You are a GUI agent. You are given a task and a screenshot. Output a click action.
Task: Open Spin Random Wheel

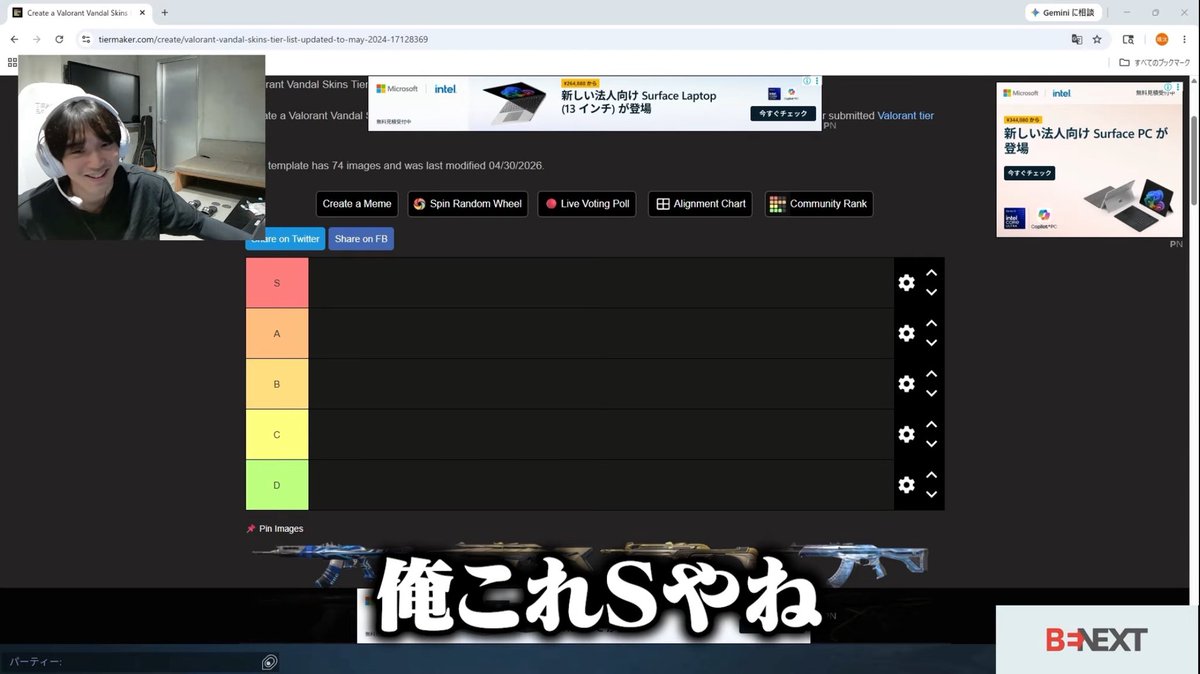[x=468, y=204]
